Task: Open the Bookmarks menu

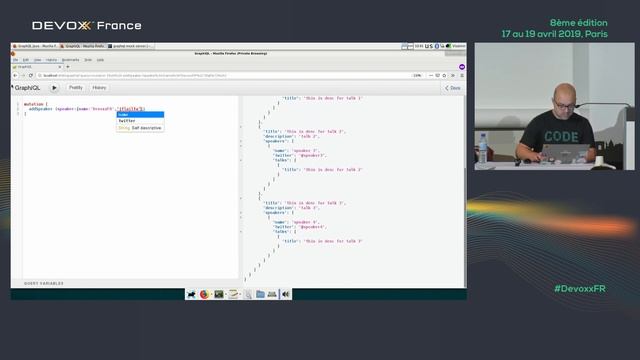Action: click(71, 60)
